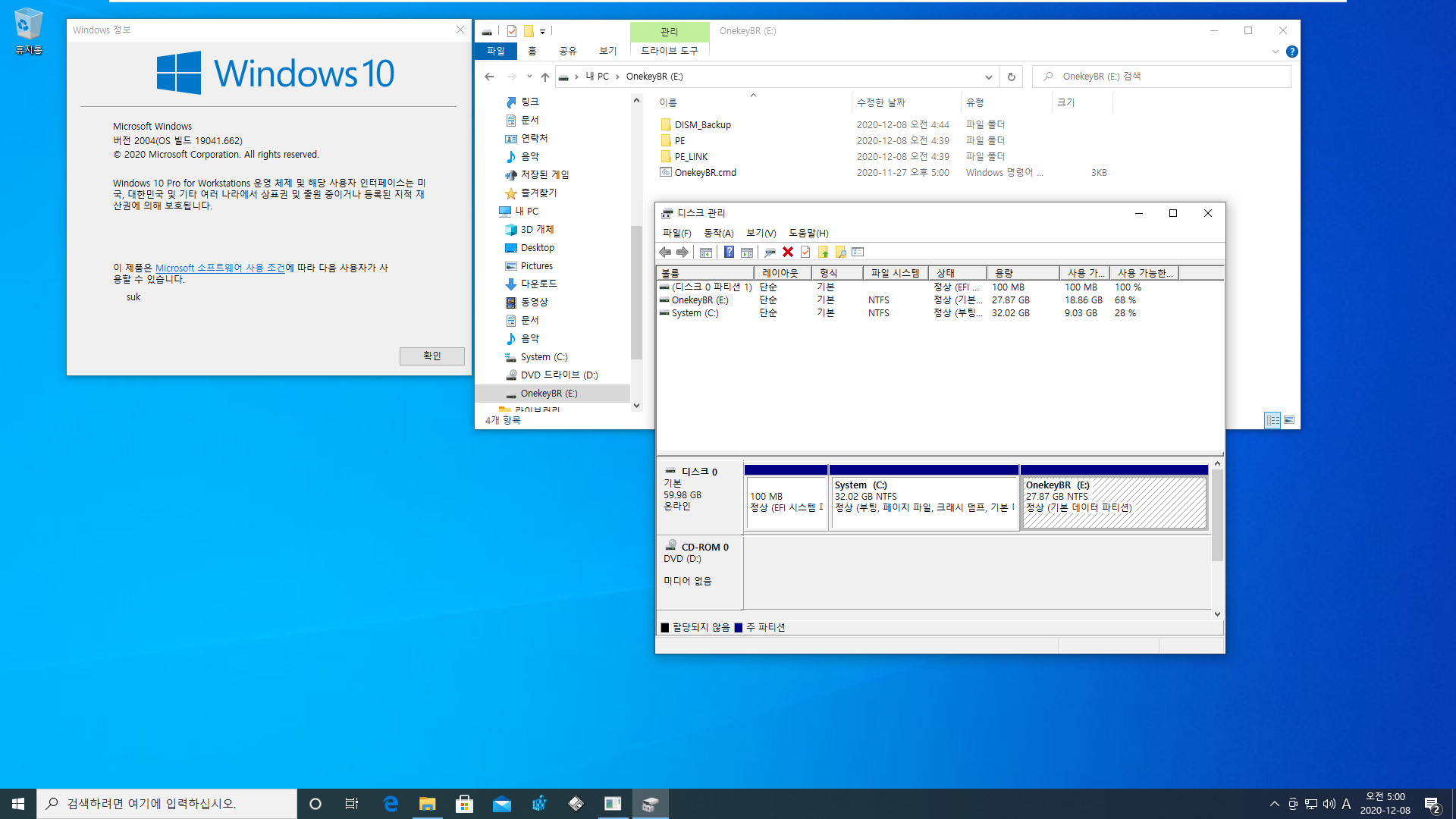Click folder with green arrow icon
Viewport: 1456px width, 819px height.
[x=823, y=252]
